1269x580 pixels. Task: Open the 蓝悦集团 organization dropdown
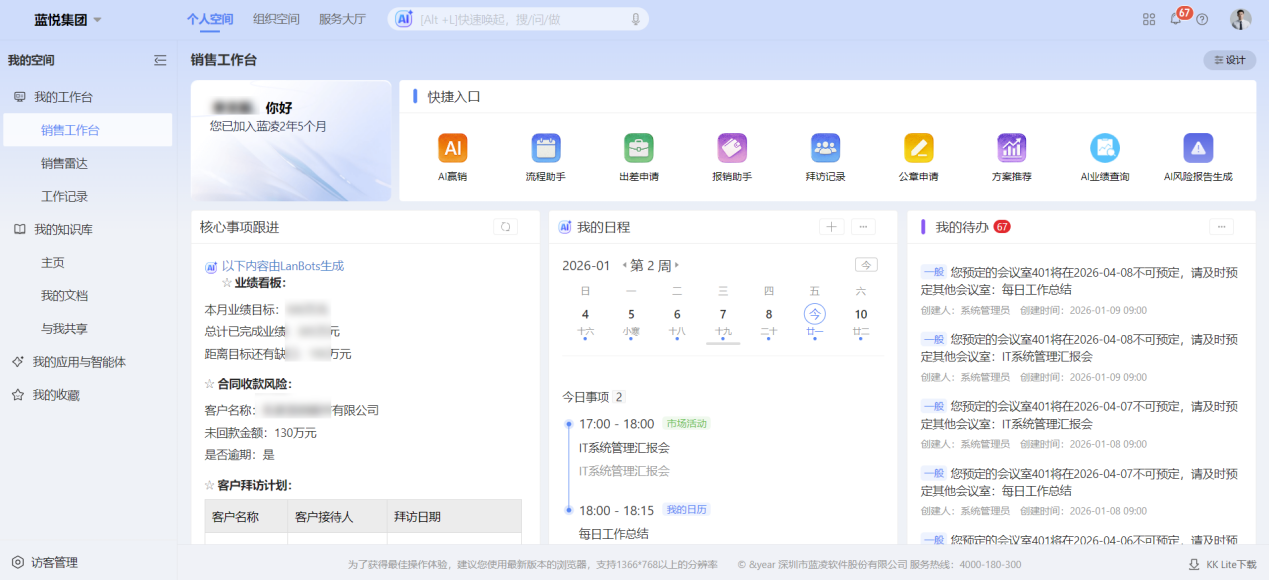(x=67, y=20)
